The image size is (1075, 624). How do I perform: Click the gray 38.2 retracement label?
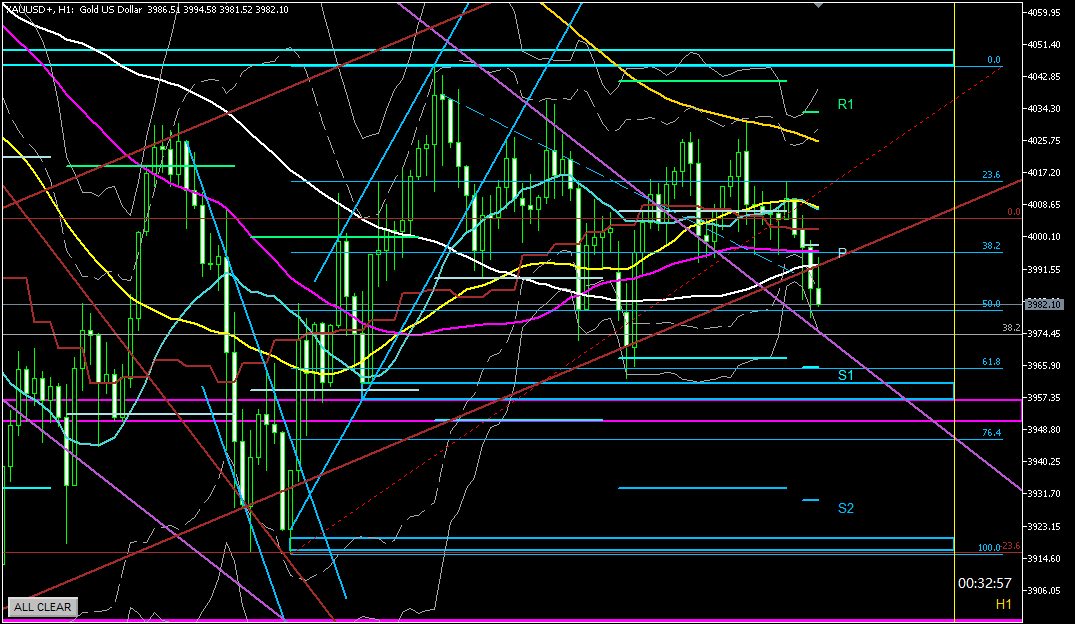1011,327
